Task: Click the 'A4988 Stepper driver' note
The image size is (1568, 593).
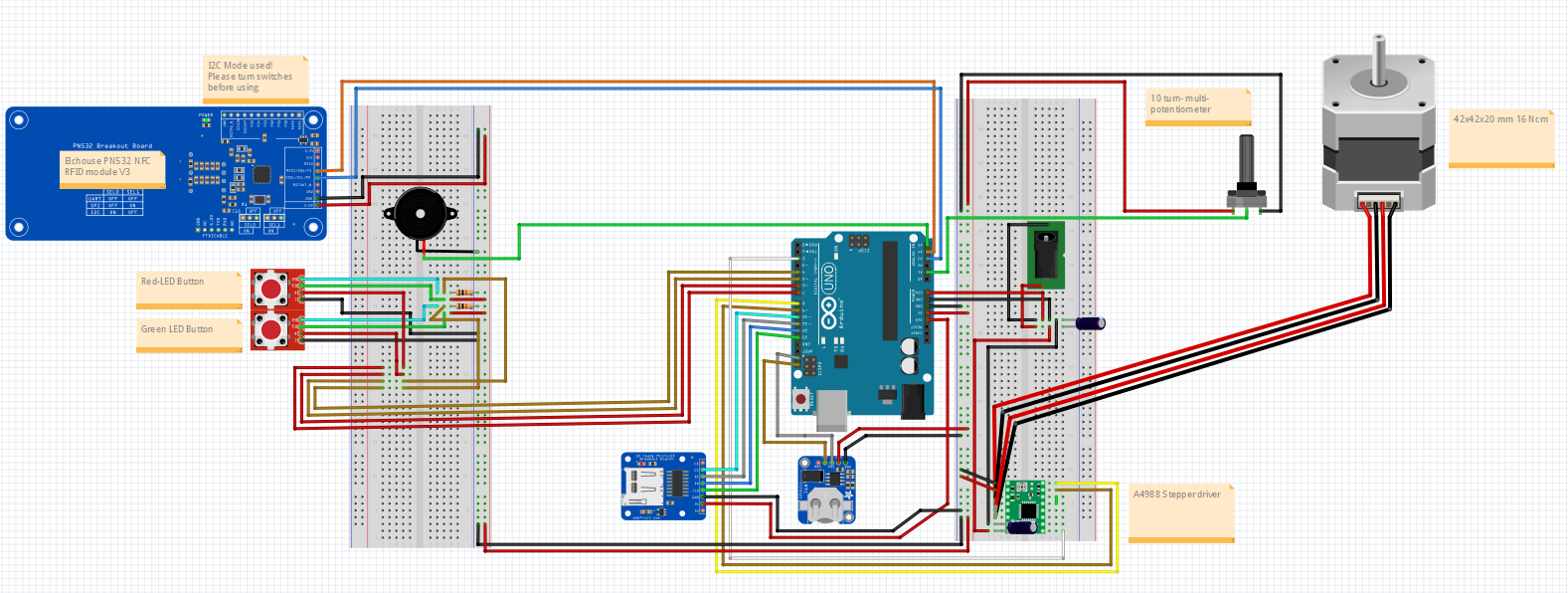Action: (1181, 512)
